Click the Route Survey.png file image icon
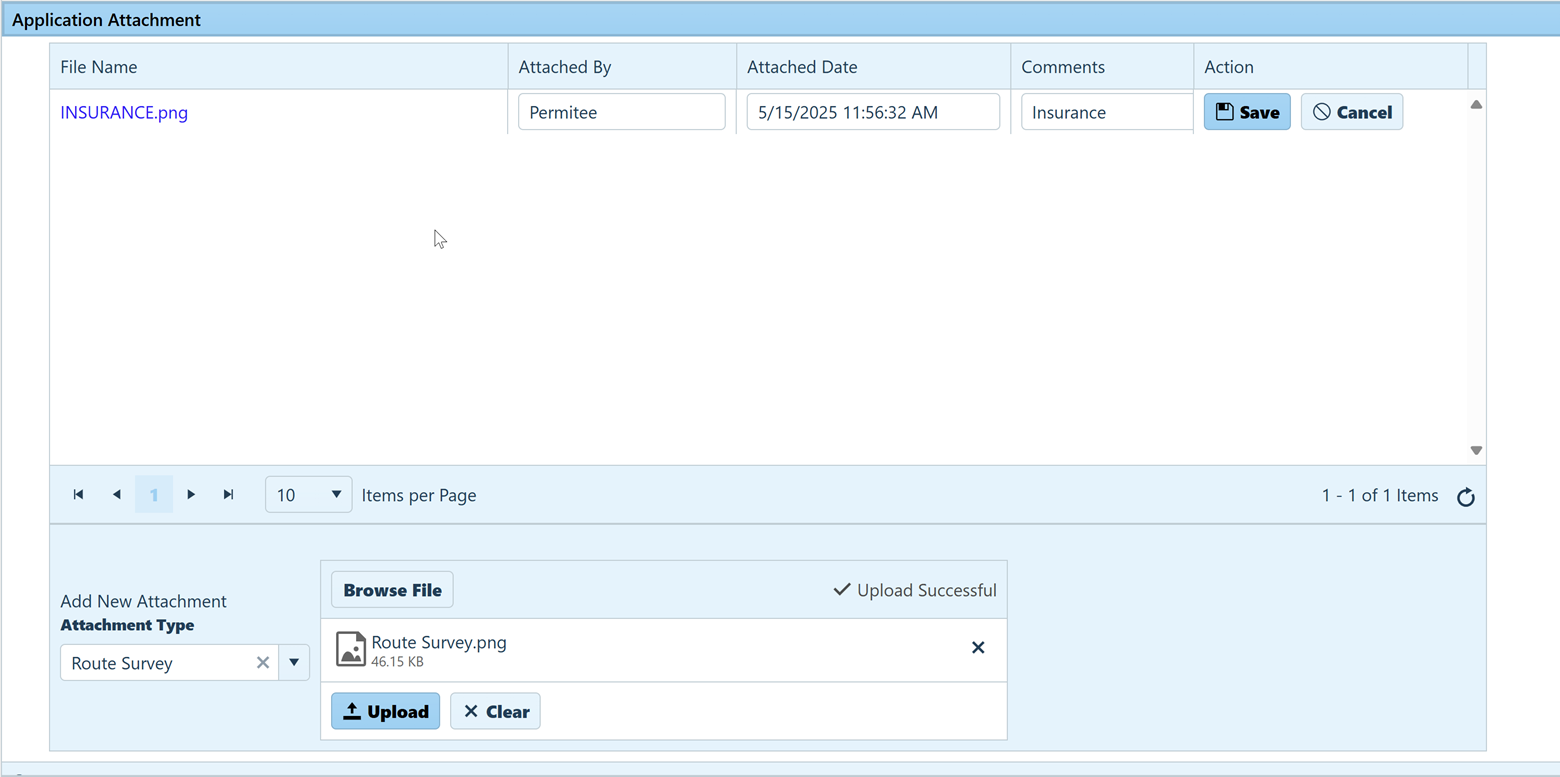The image size is (1560, 777). [x=350, y=649]
